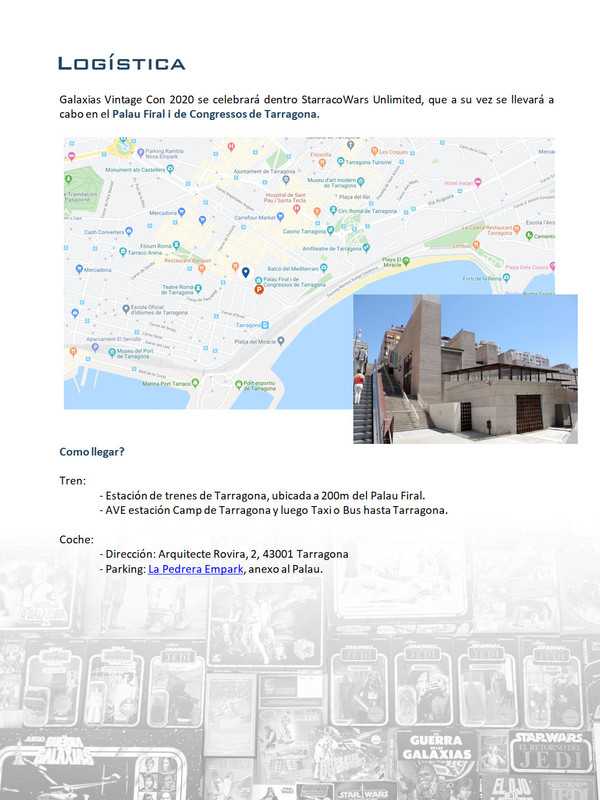Click the Museu d'art modern map pin
600x800 pixels.
point(361,182)
